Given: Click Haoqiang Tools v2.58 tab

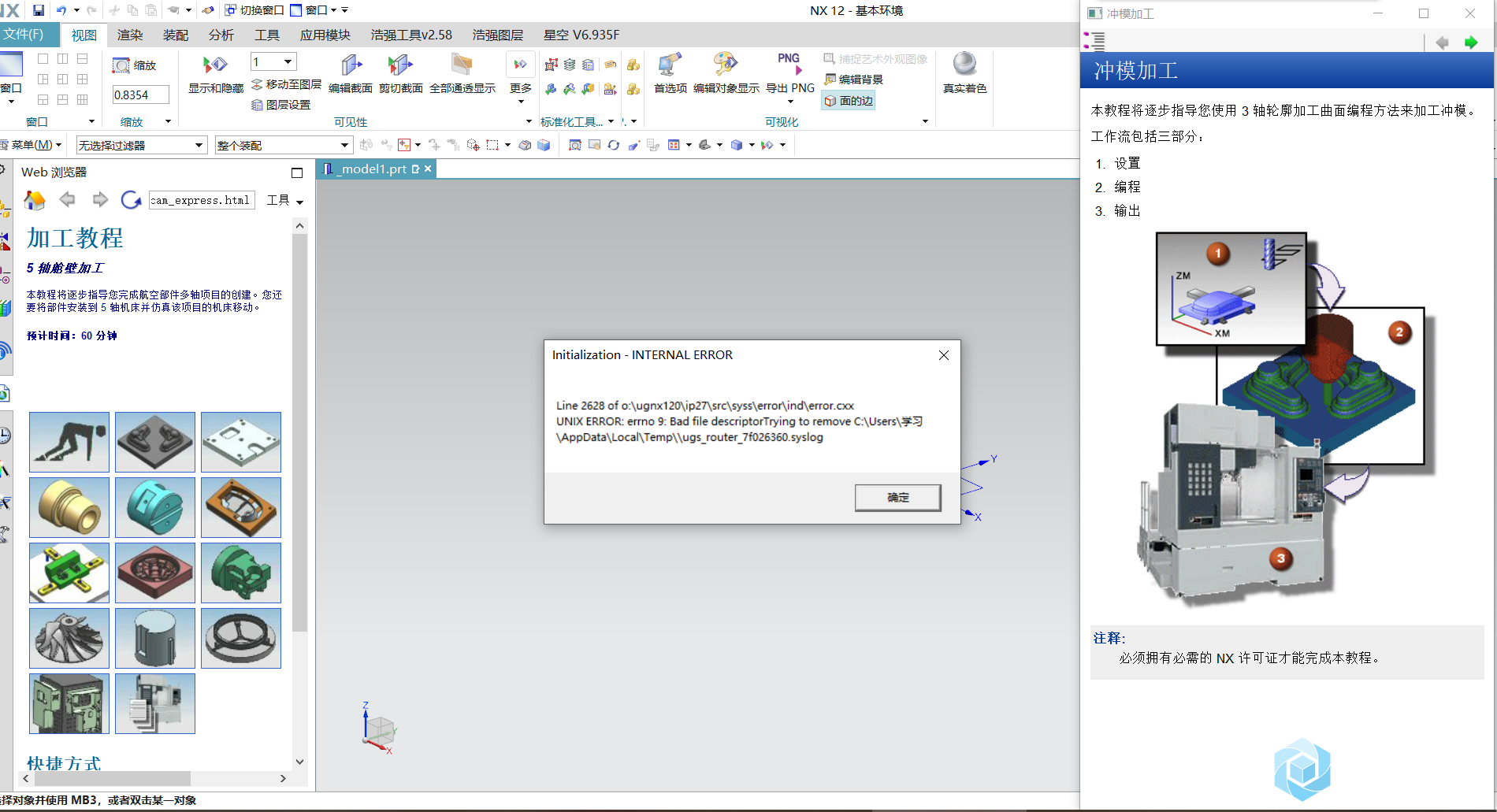Looking at the screenshot, I should 411,35.
